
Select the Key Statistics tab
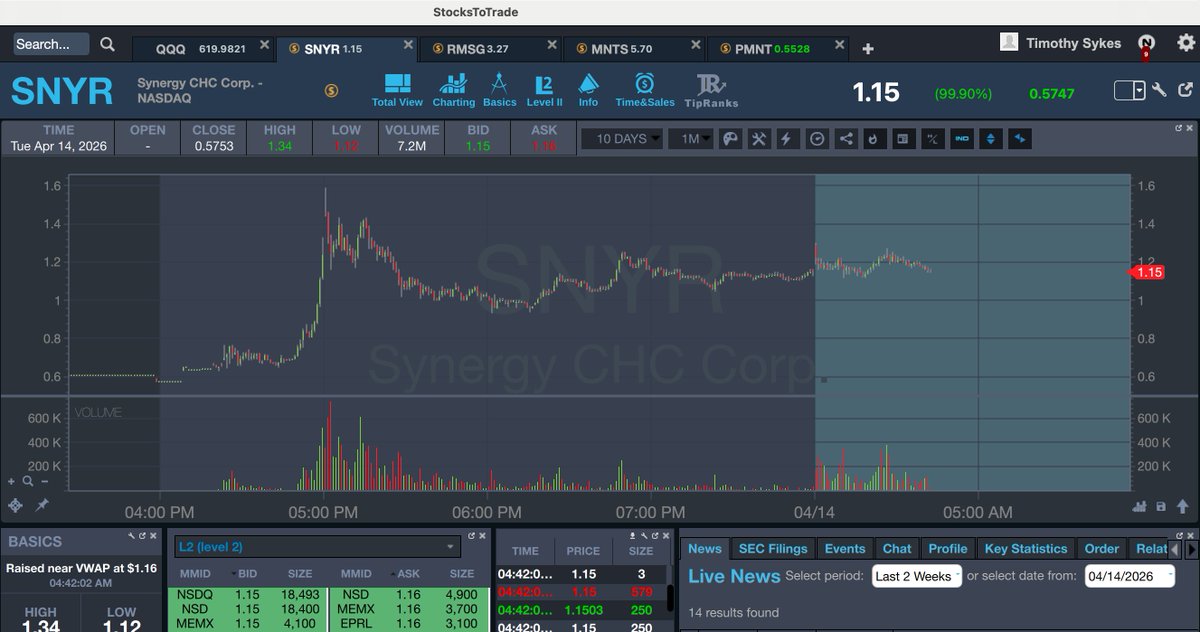(x=1026, y=548)
